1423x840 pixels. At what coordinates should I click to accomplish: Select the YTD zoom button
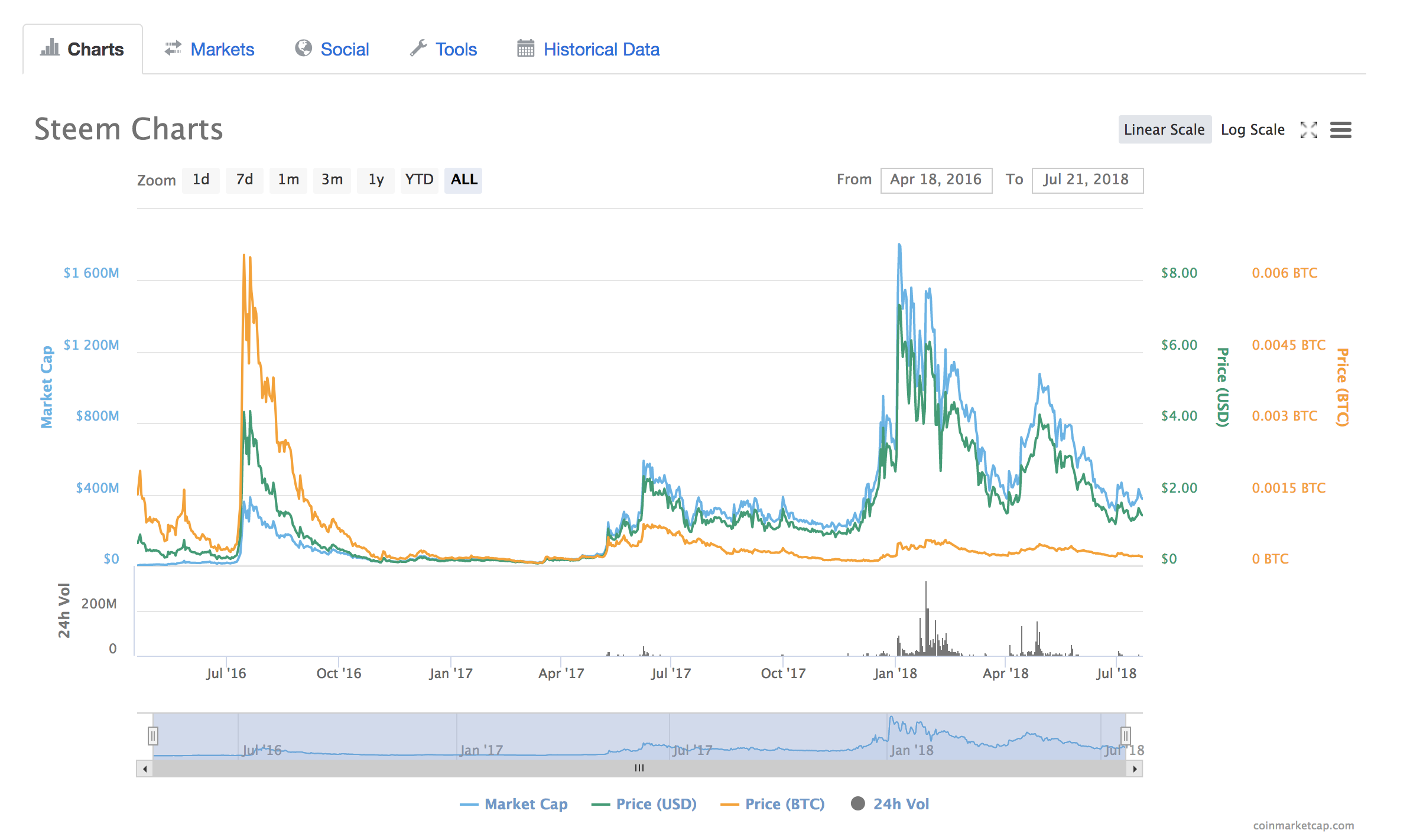(419, 180)
